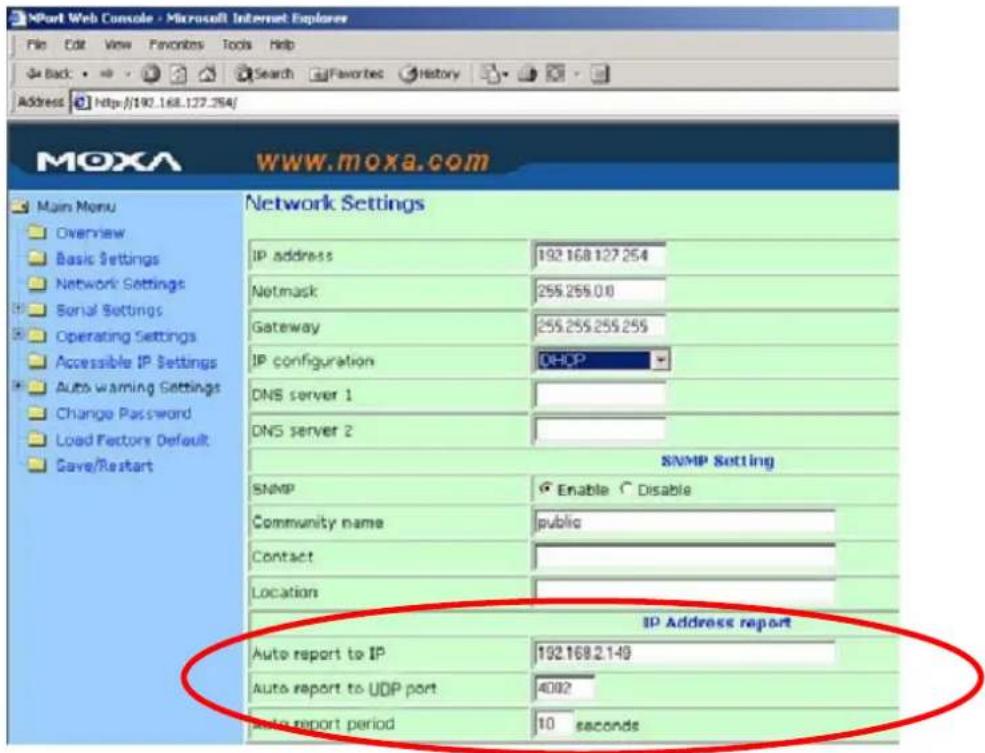
Task: Click the Gateway input field
Action: click(599, 327)
